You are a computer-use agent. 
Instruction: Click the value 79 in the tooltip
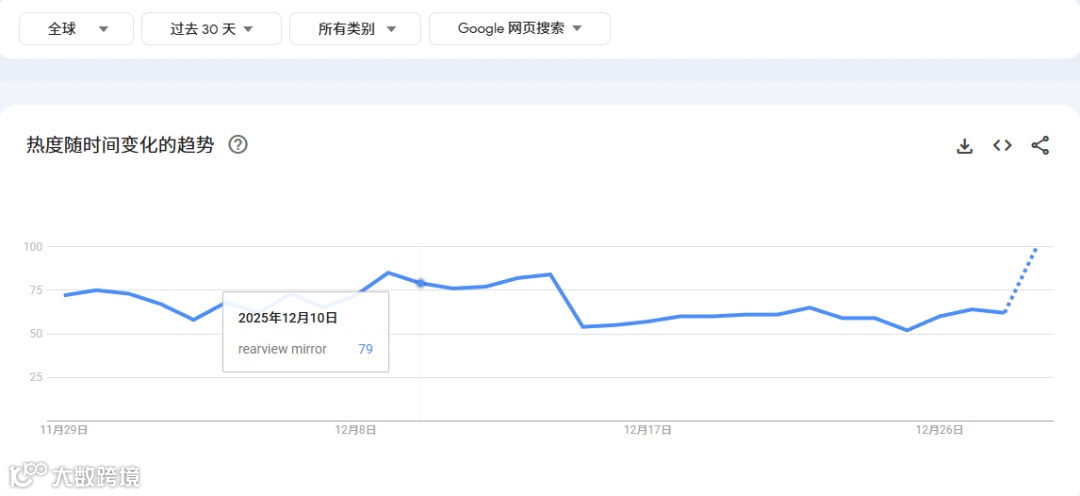[365, 349]
